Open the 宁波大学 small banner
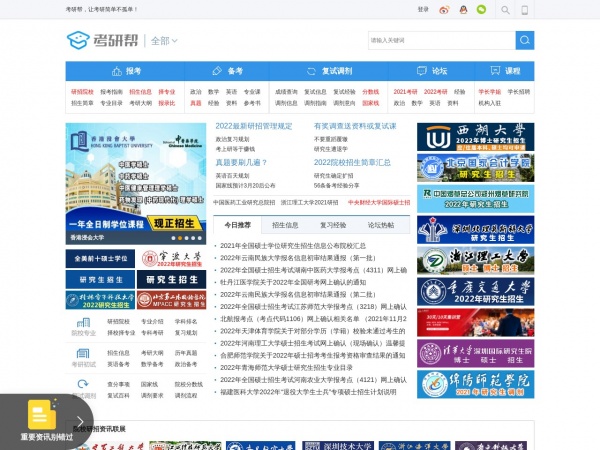Viewport: 600px width, 450px height. (x=171, y=259)
